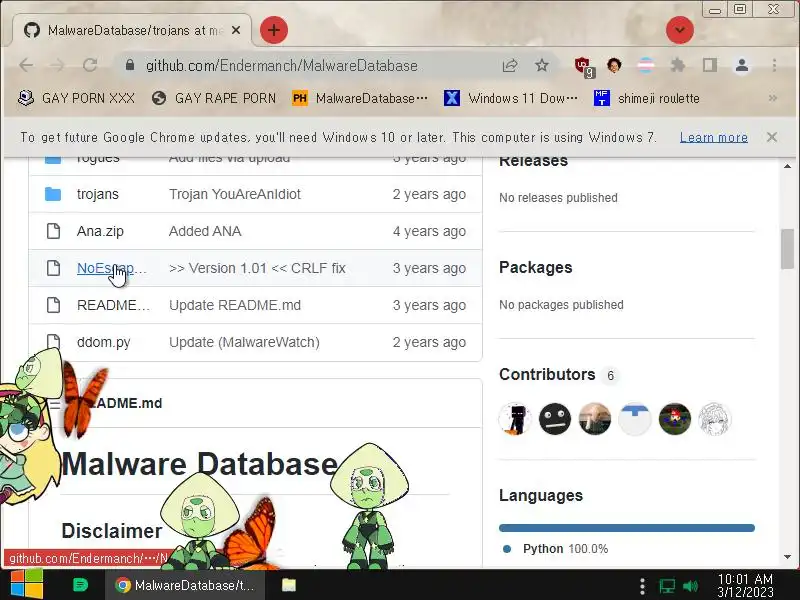The width and height of the screenshot is (800, 600).
Task: Go back with the browser back arrow
Action: coord(26,65)
